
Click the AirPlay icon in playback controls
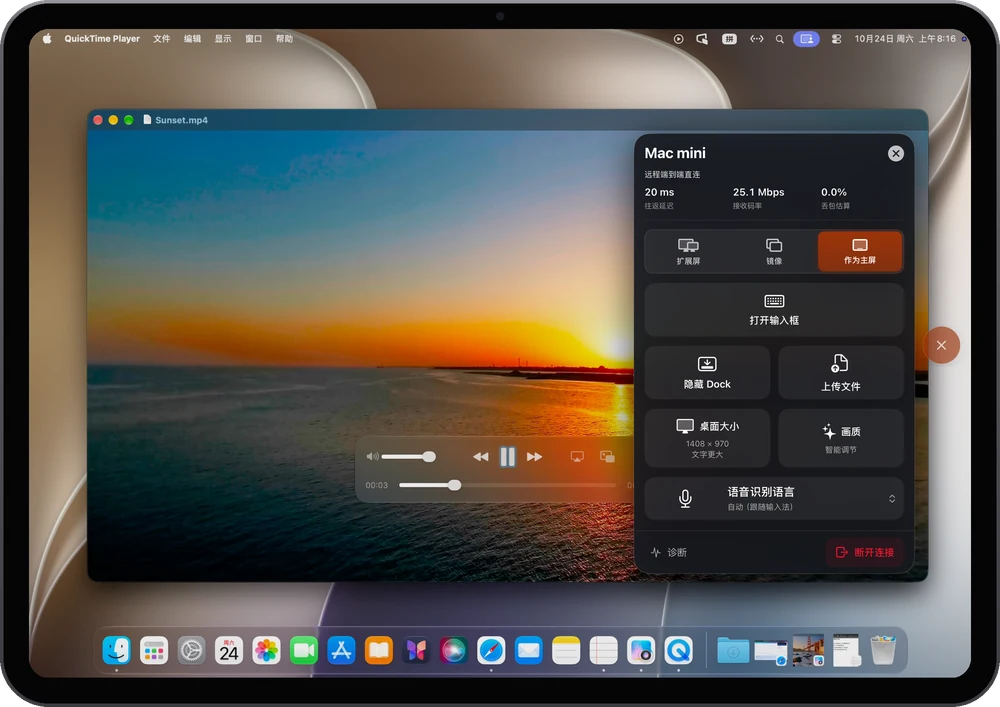tap(577, 456)
